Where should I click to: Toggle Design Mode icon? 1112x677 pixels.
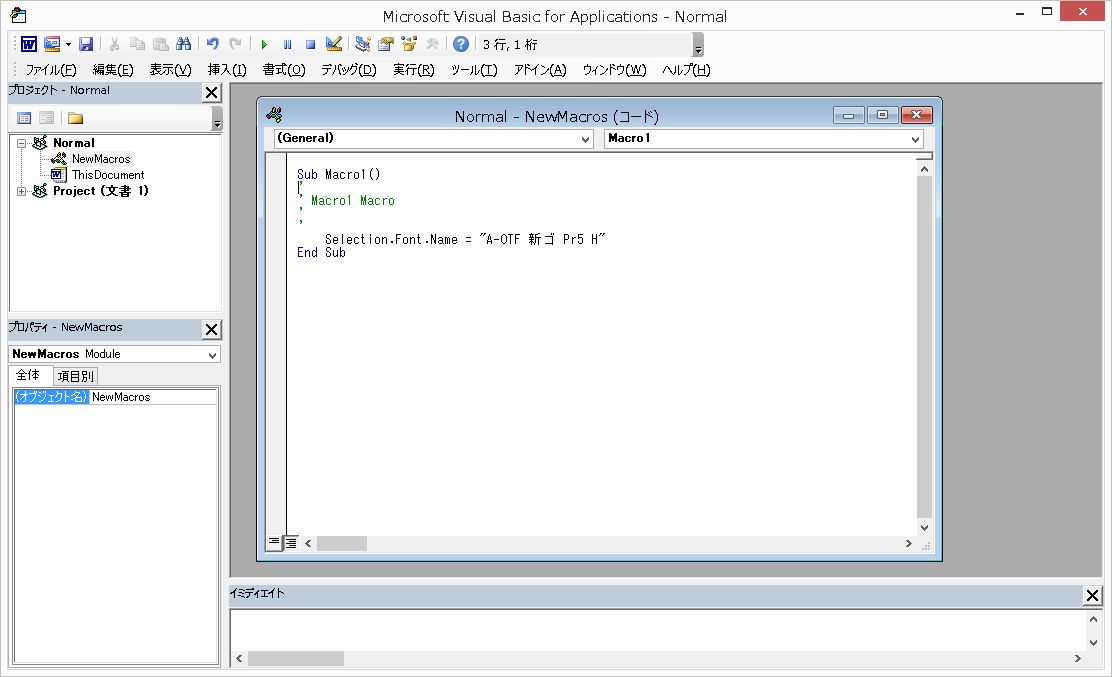tap(333, 44)
